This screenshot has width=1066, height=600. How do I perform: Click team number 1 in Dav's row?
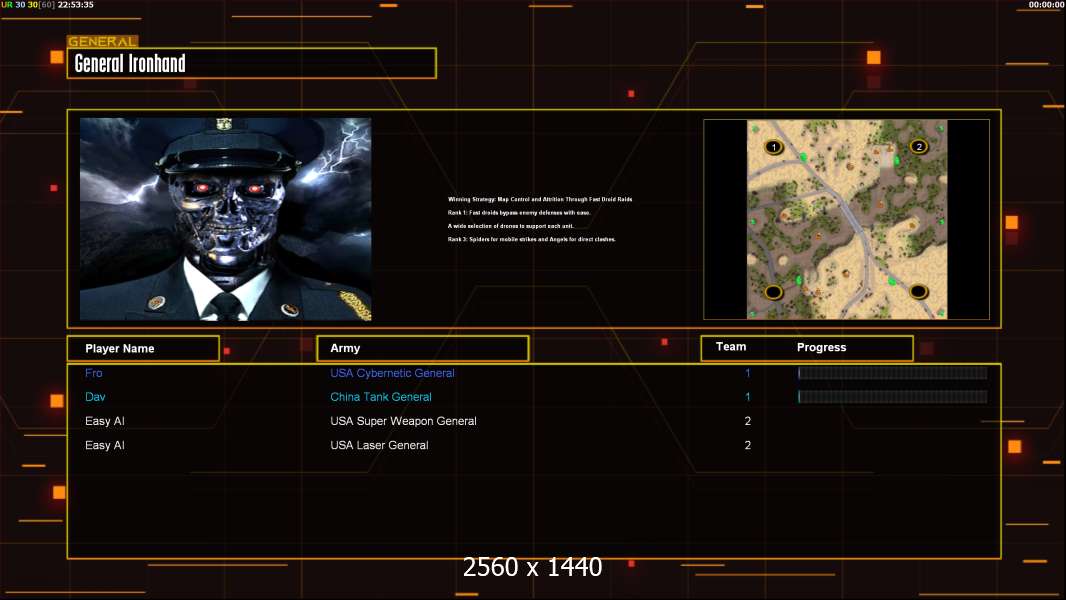tap(748, 397)
